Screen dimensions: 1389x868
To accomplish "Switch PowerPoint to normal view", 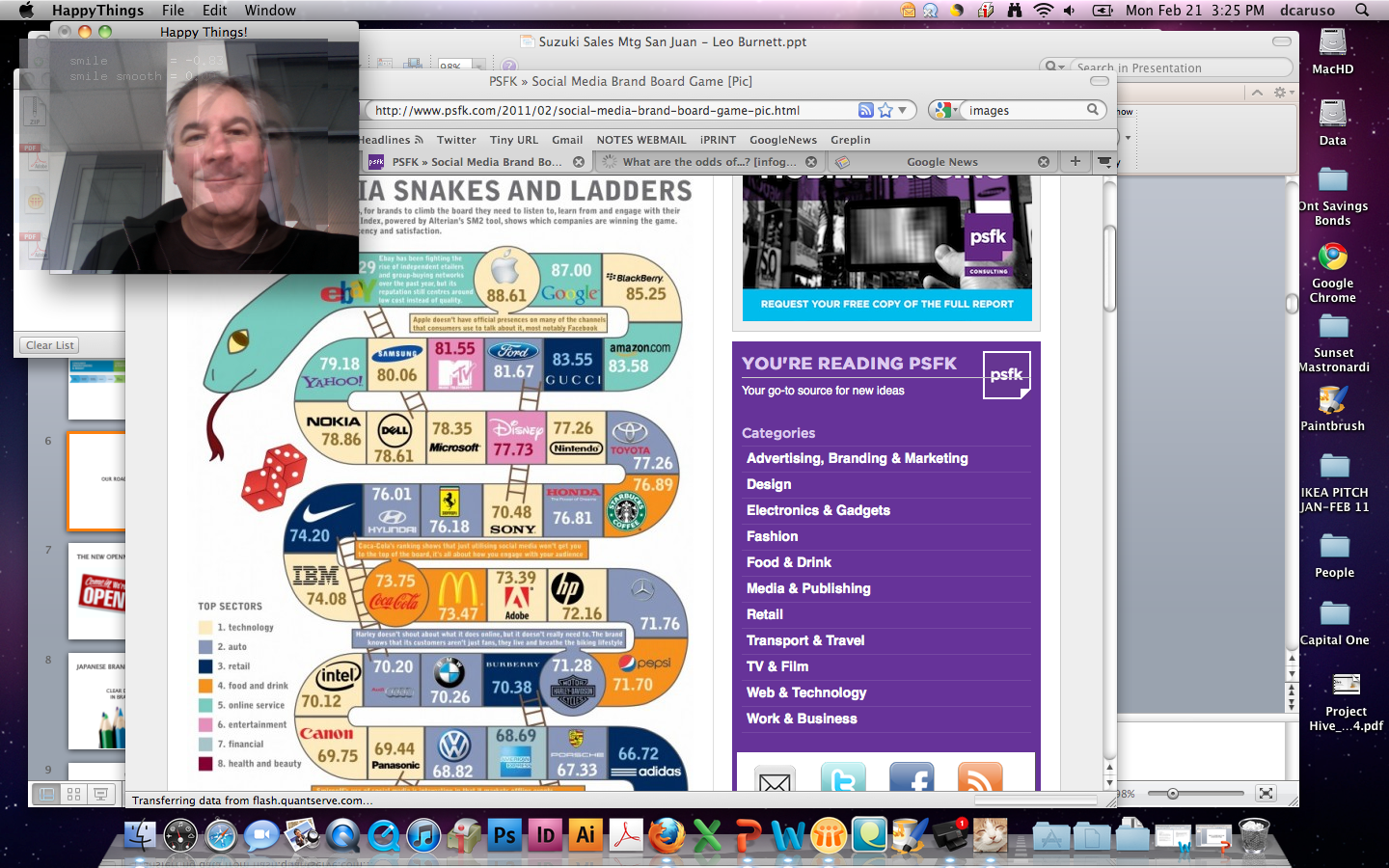I will tap(45, 794).
